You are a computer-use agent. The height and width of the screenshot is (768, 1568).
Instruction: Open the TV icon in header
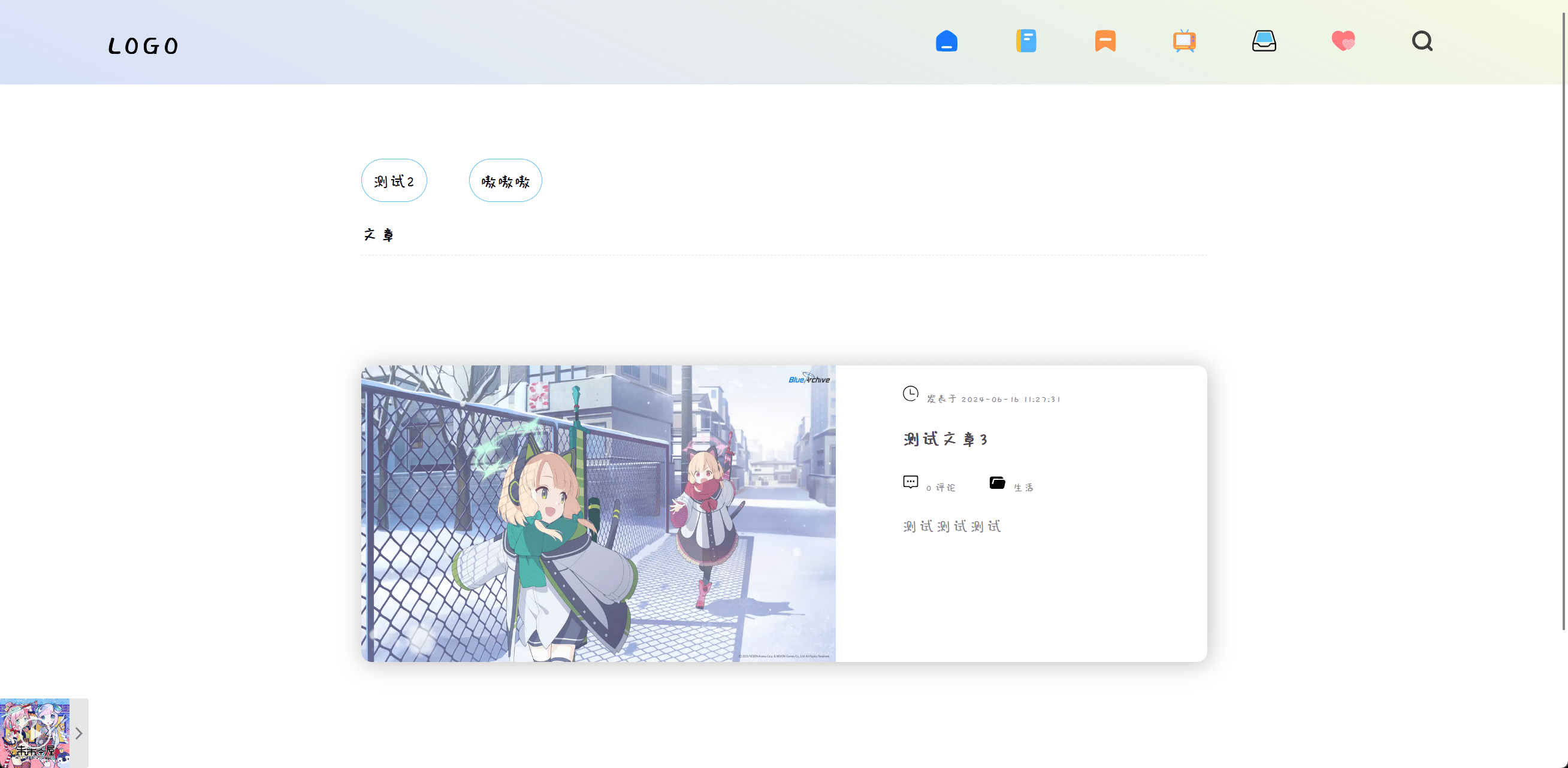pyautogui.click(x=1184, y=41)
